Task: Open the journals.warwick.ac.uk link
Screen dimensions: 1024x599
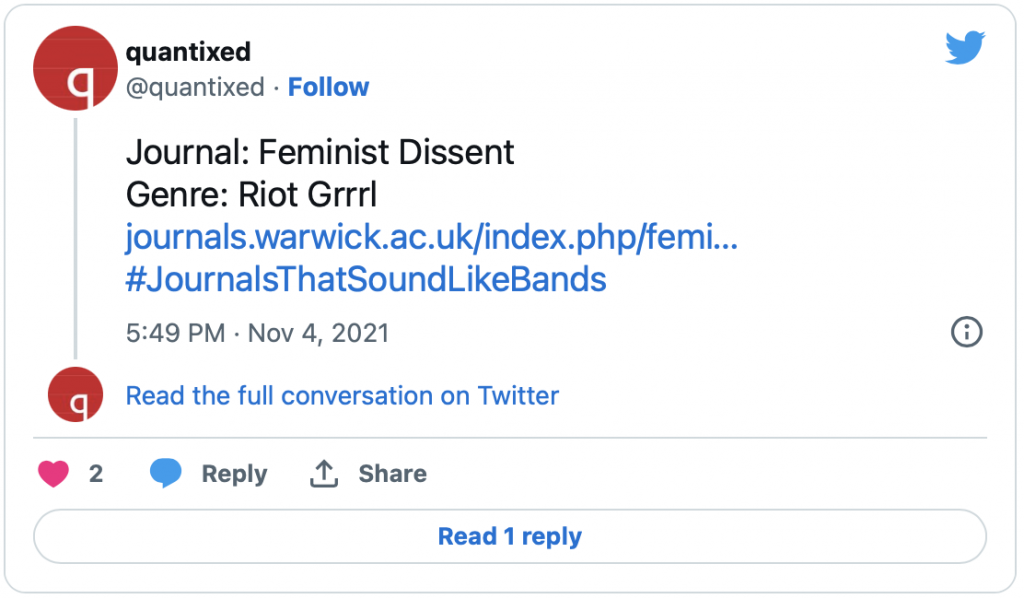Action: click(x=432, y=237)
